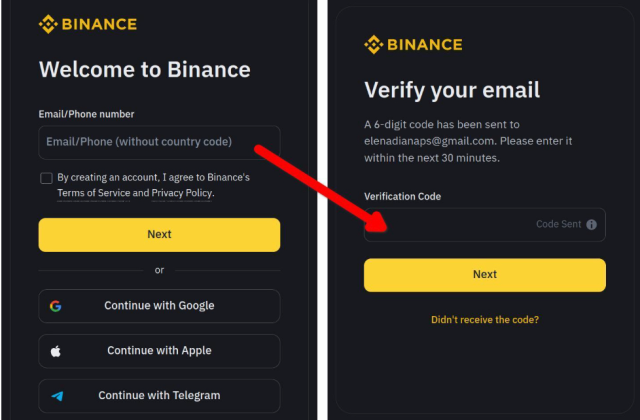Click the Email/Phone number field label
This screenshot has width=640, height=420.
tap(86, 115)
